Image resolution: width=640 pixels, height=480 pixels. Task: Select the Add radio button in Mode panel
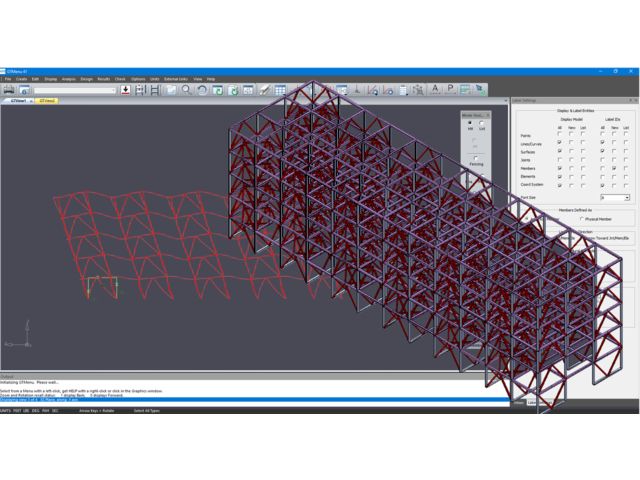click(x=470, y=123)
